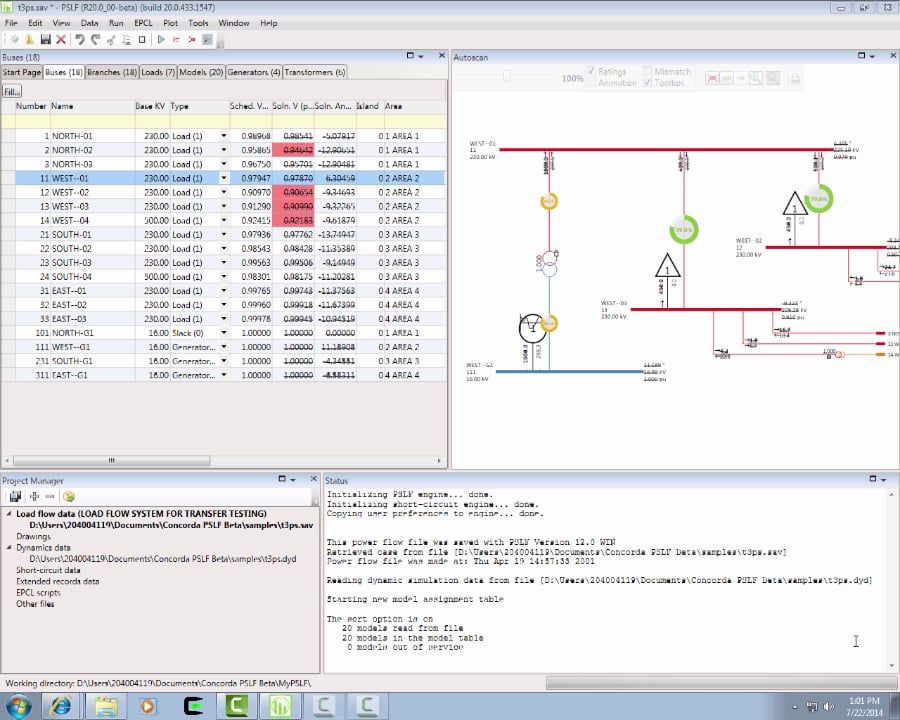Open the EPCL menu

[145, 22]
